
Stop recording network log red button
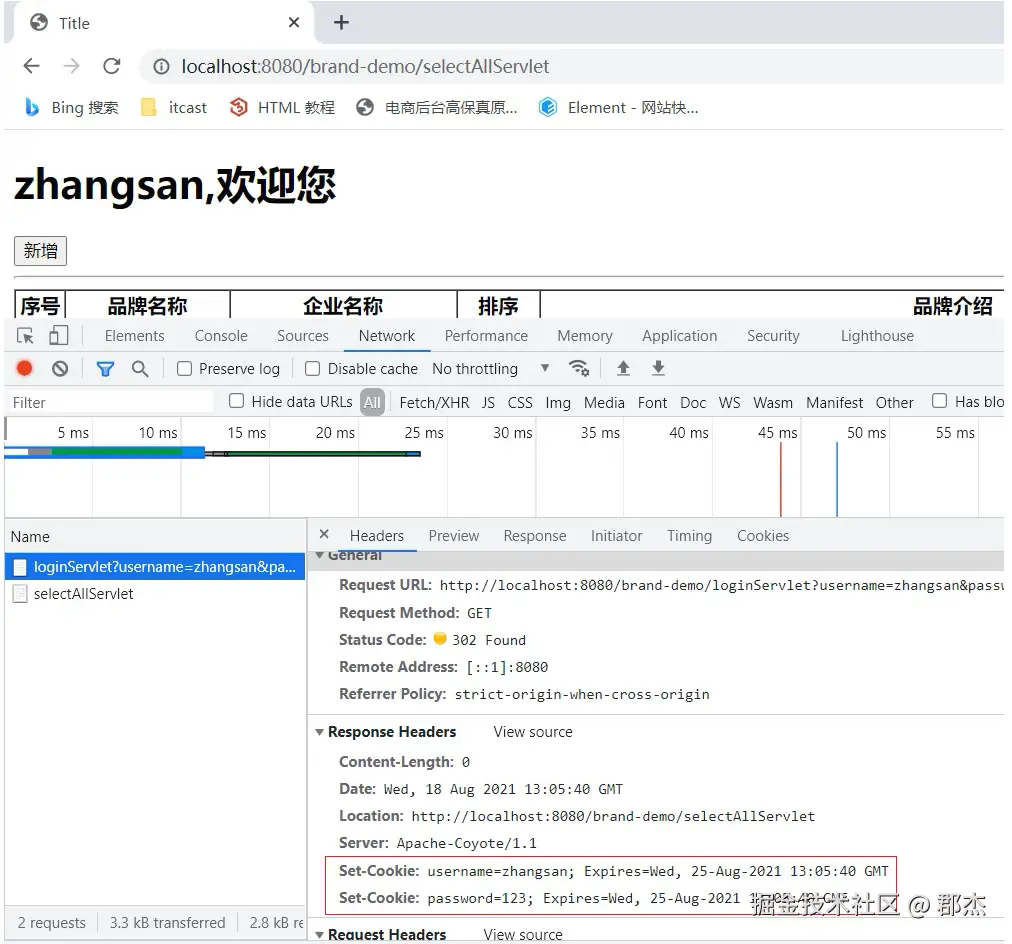[25, 368]
